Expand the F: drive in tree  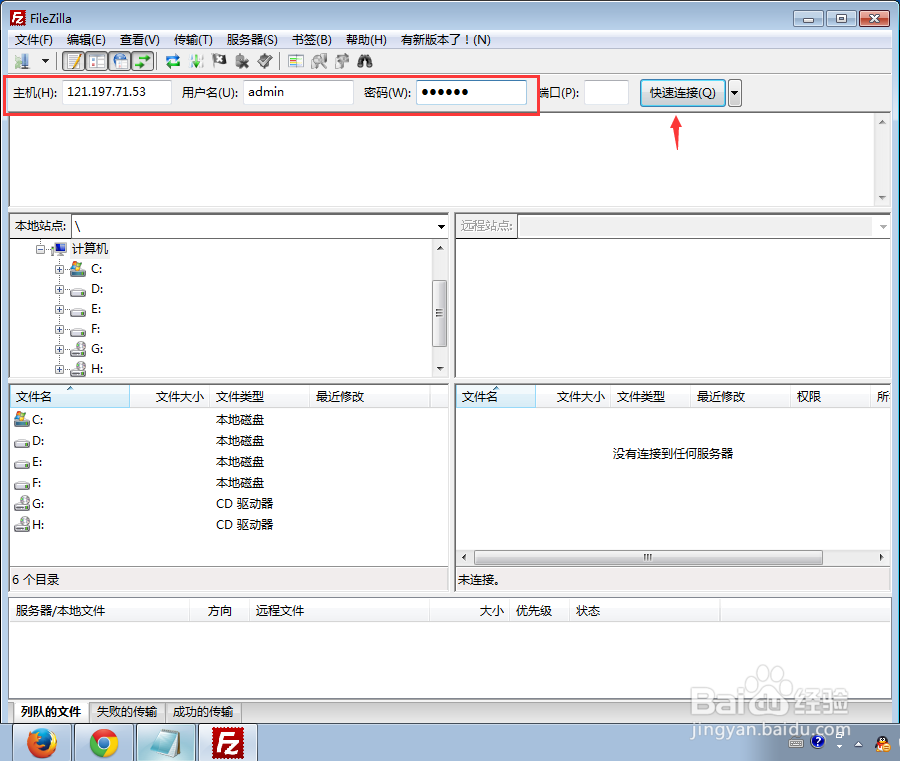pyautogui.click(x=59, y=329)
